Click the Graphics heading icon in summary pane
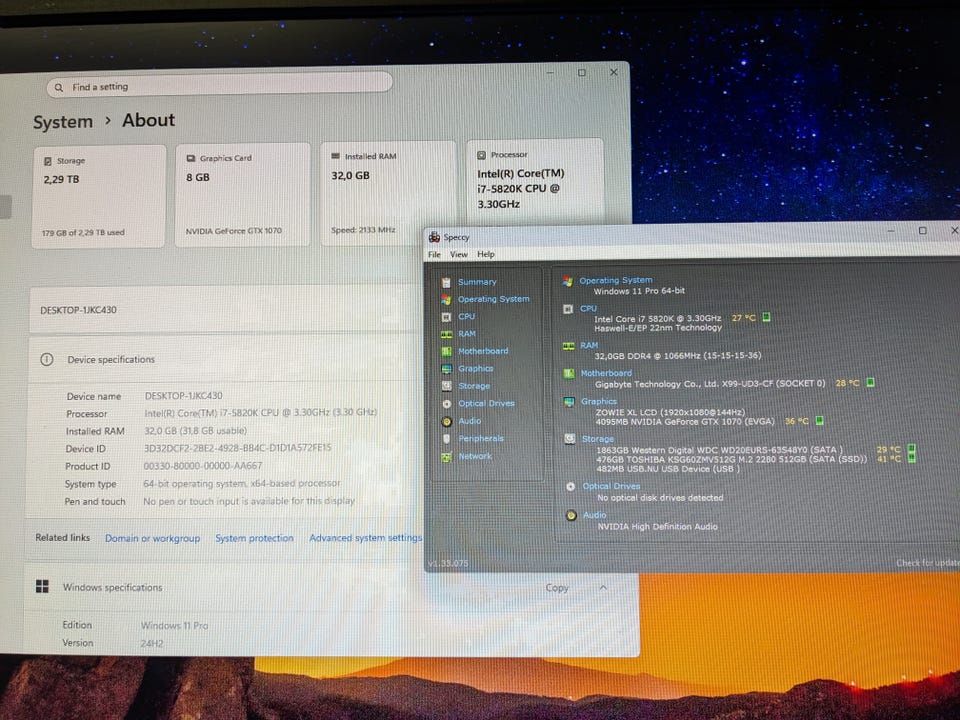 coord(569,402)
